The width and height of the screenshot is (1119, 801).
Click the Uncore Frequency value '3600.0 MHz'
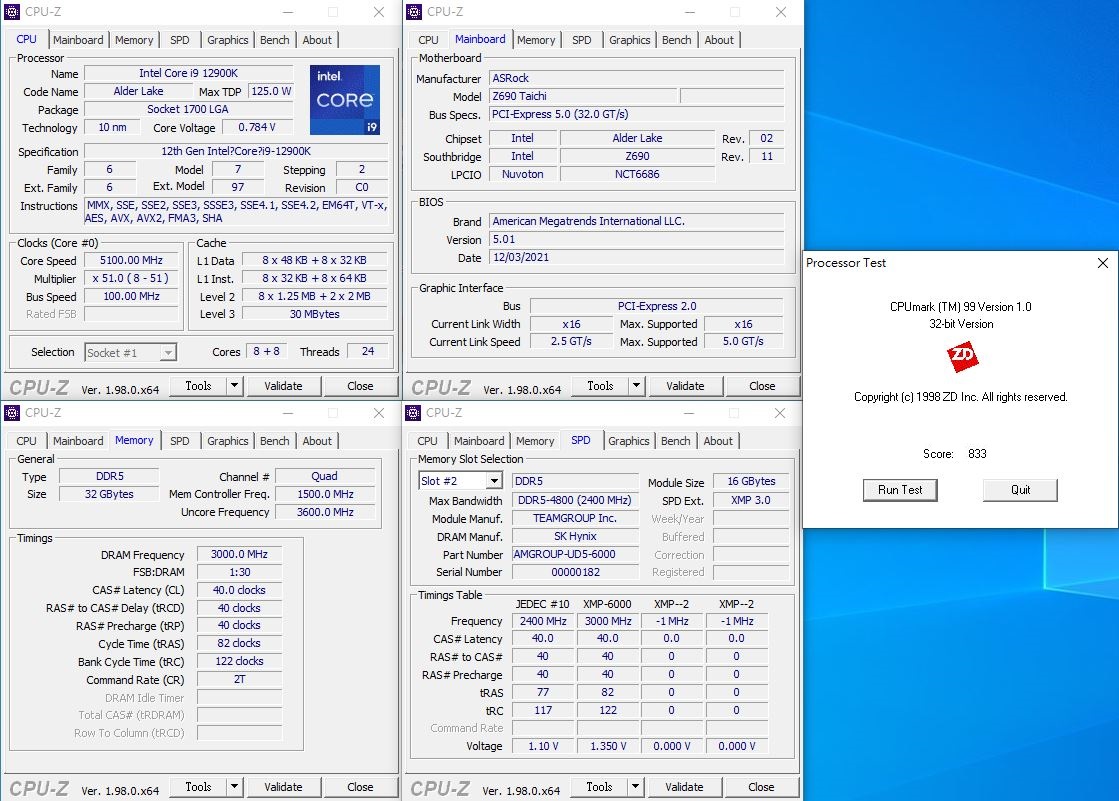tap(325, 512)
